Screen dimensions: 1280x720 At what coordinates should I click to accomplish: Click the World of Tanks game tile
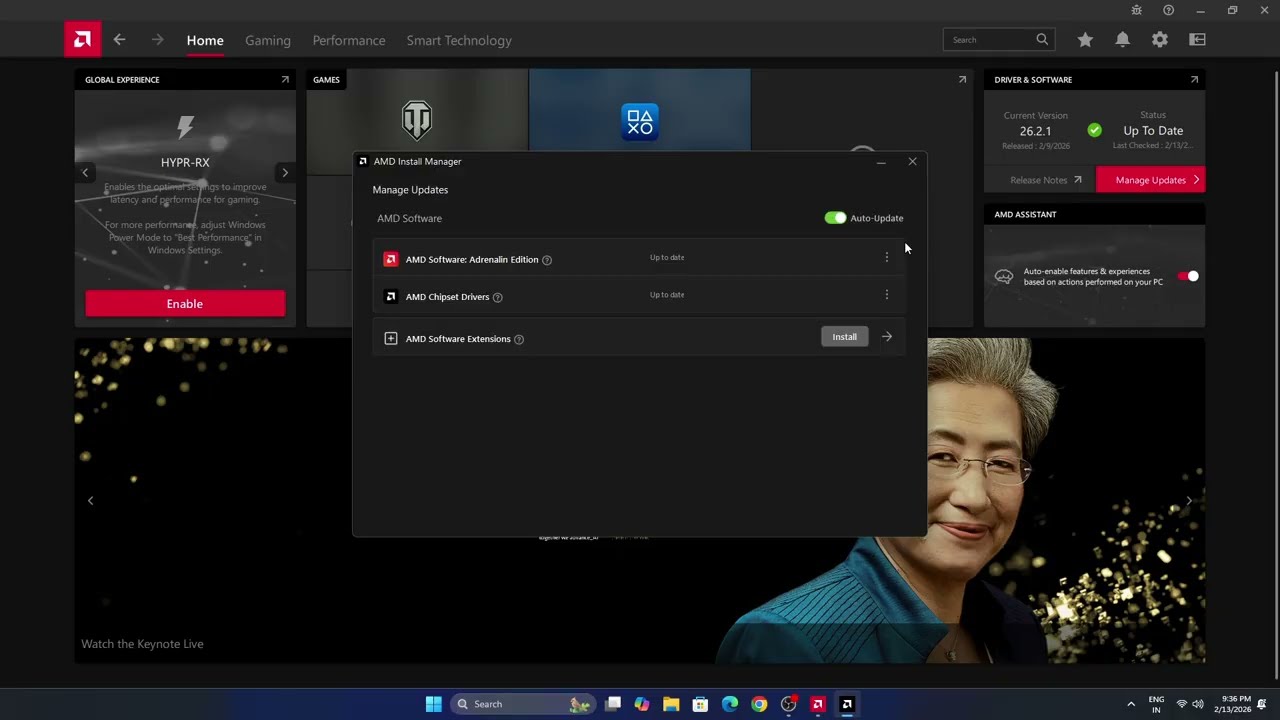click(x=417, y=121)
